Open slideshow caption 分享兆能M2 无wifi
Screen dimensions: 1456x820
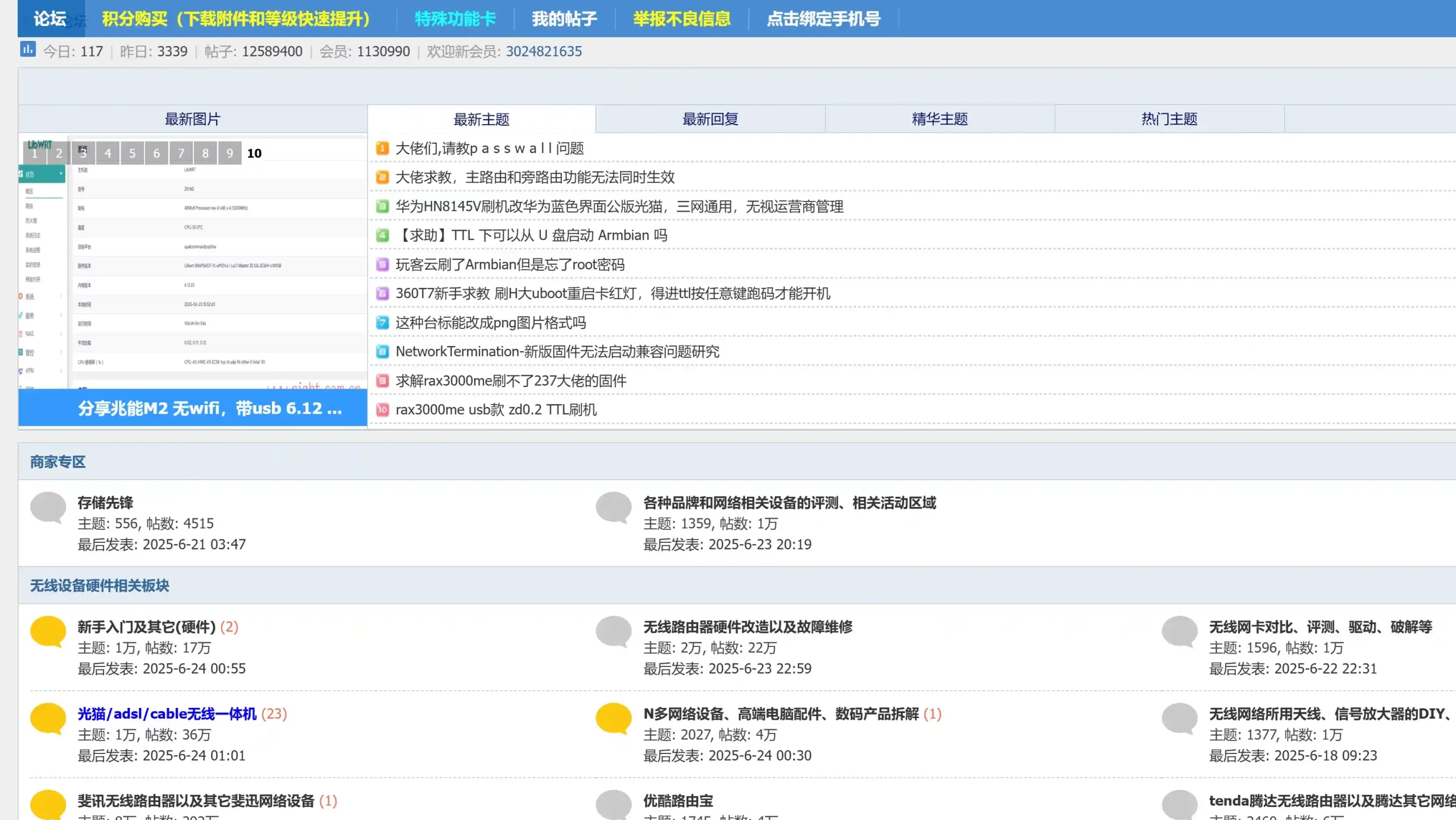pos(209,408)
